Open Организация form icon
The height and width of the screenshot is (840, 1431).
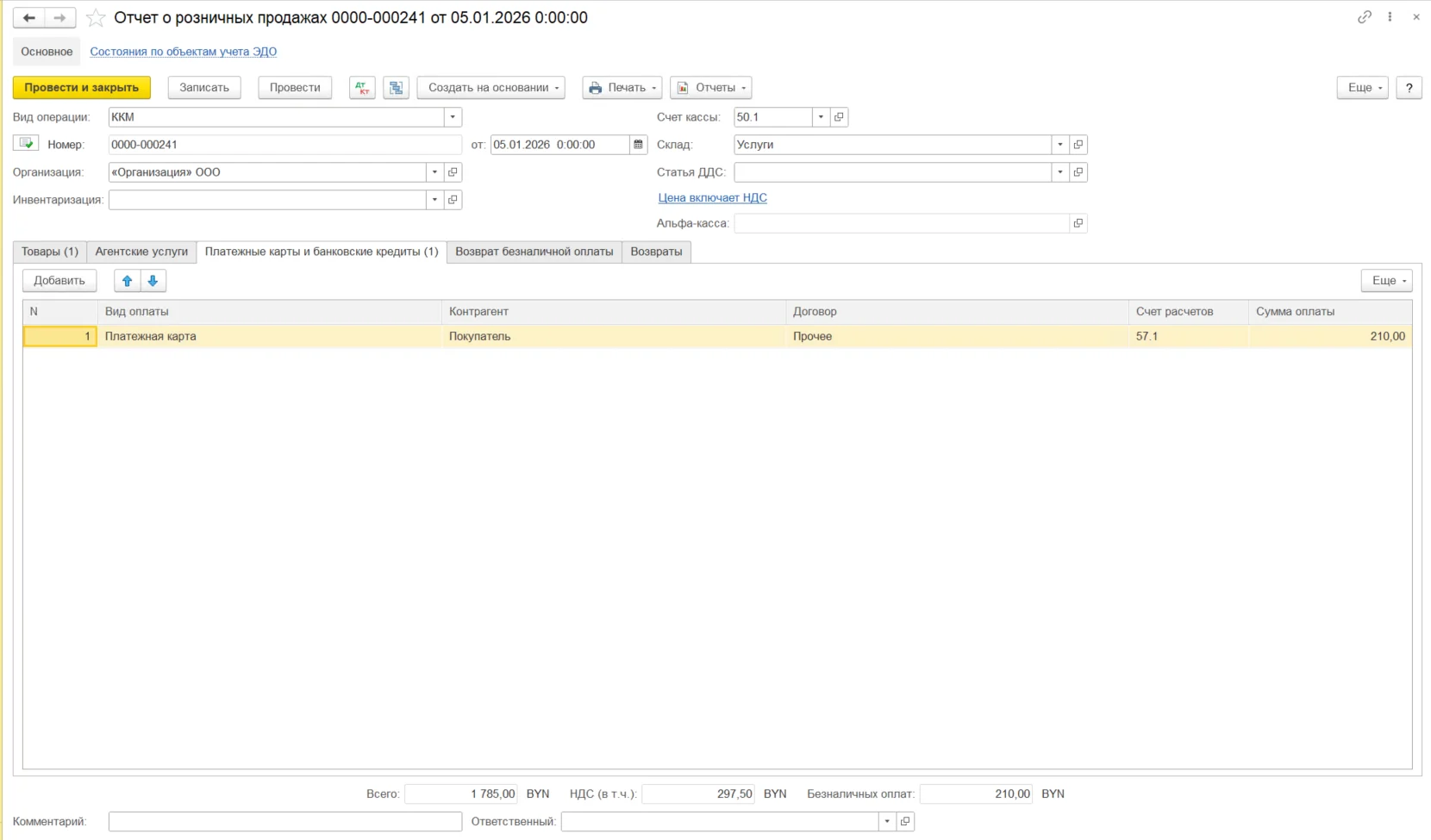pyautogui.click(x=453, y=172)
